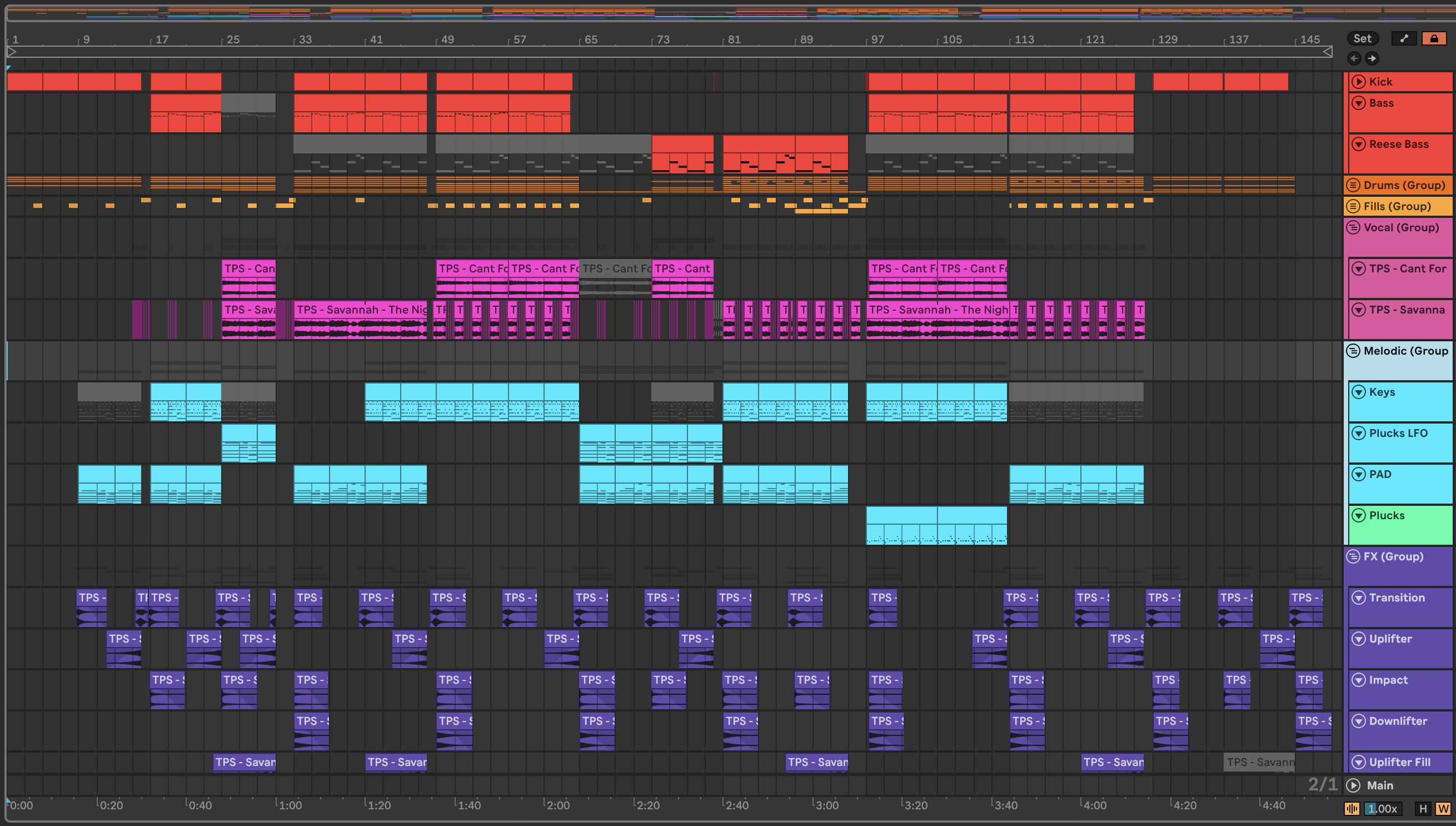
Task: Click the Set locator button
Action: [x=1363, y=38]
